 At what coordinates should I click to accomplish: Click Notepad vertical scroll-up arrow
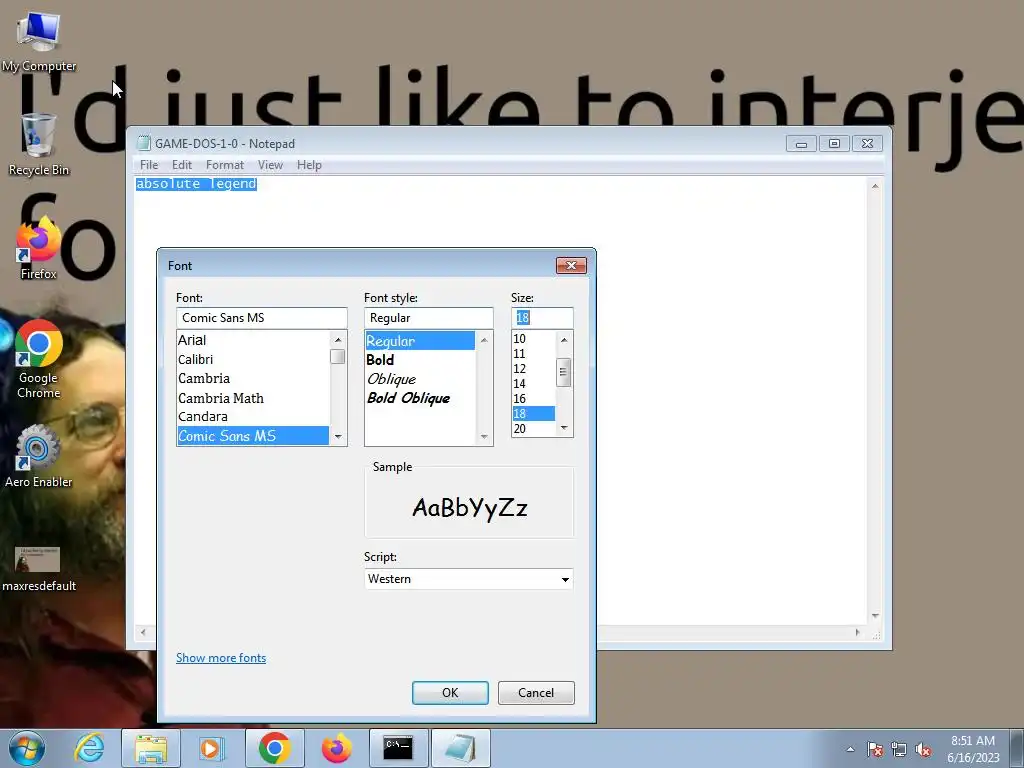[x=875, y=187]
